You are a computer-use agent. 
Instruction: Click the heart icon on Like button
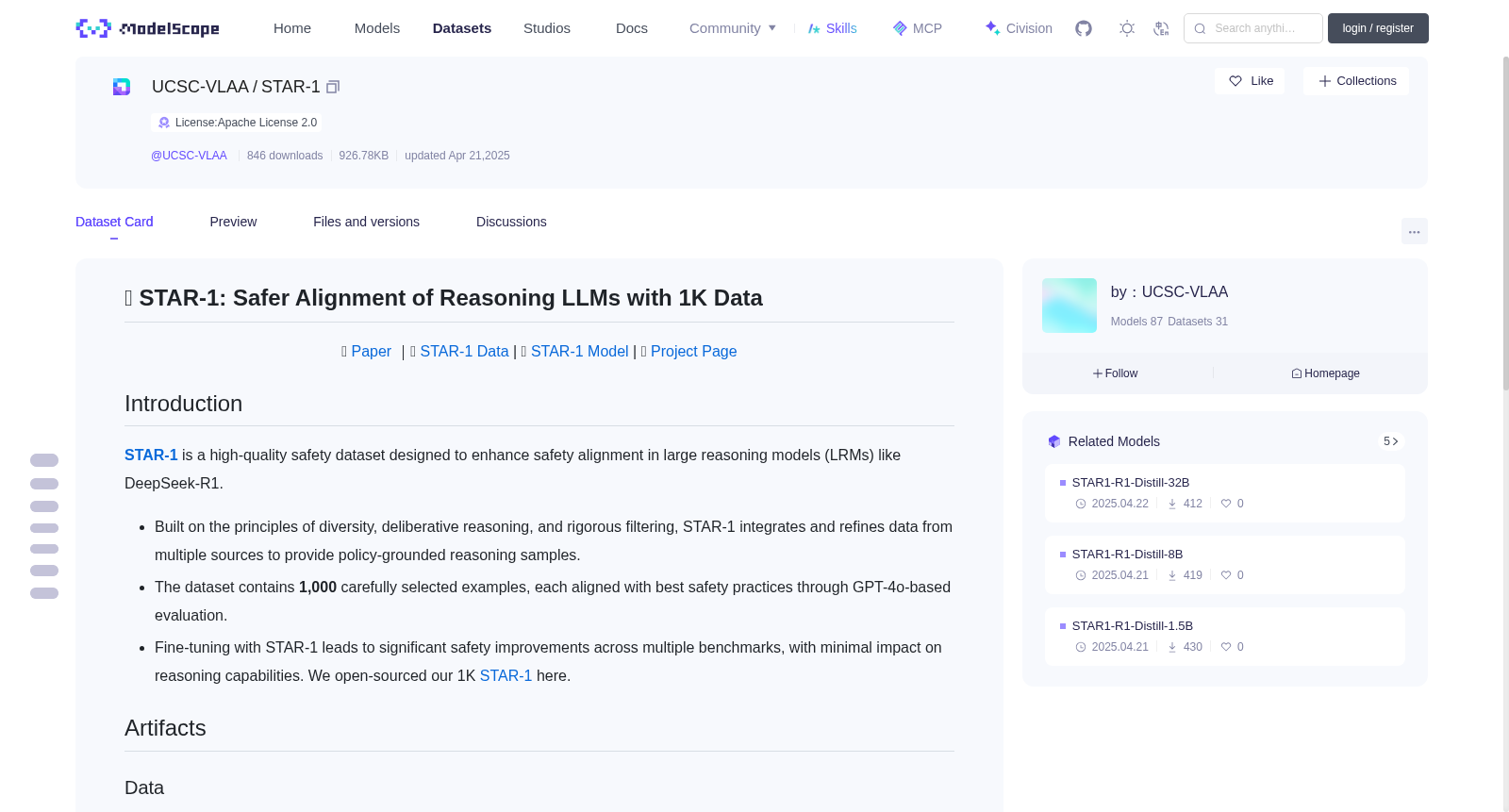pos(1235,81)
